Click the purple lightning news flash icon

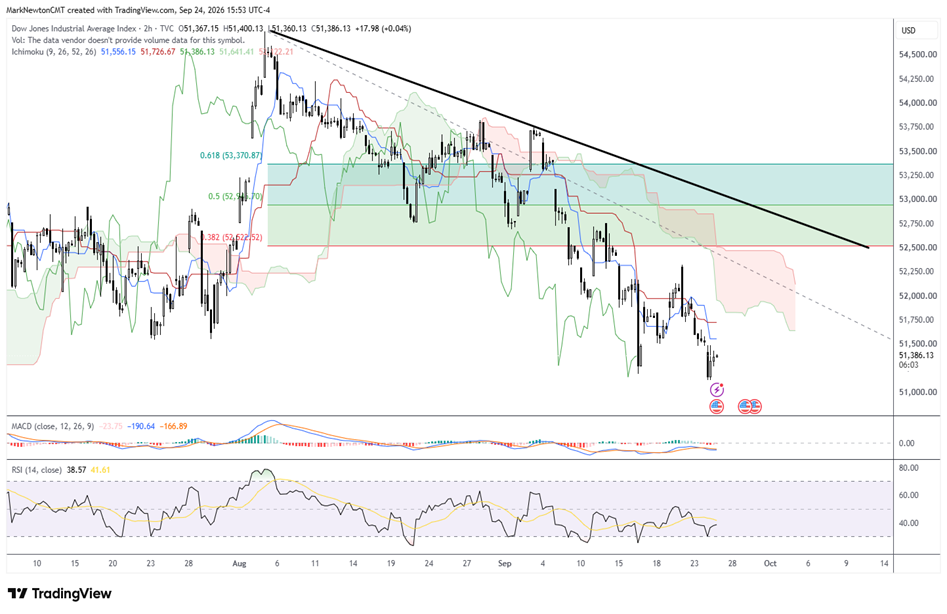click(x=716, y=390)
